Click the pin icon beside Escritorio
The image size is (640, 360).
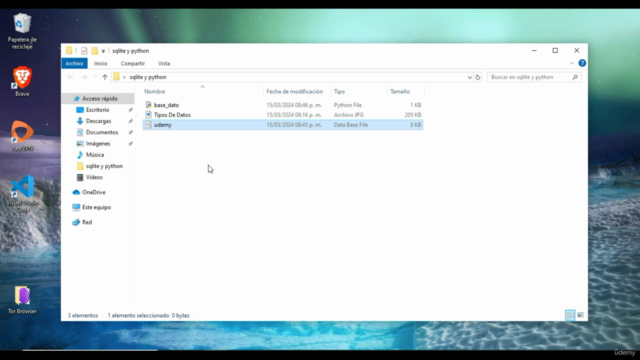pos(131,110)
